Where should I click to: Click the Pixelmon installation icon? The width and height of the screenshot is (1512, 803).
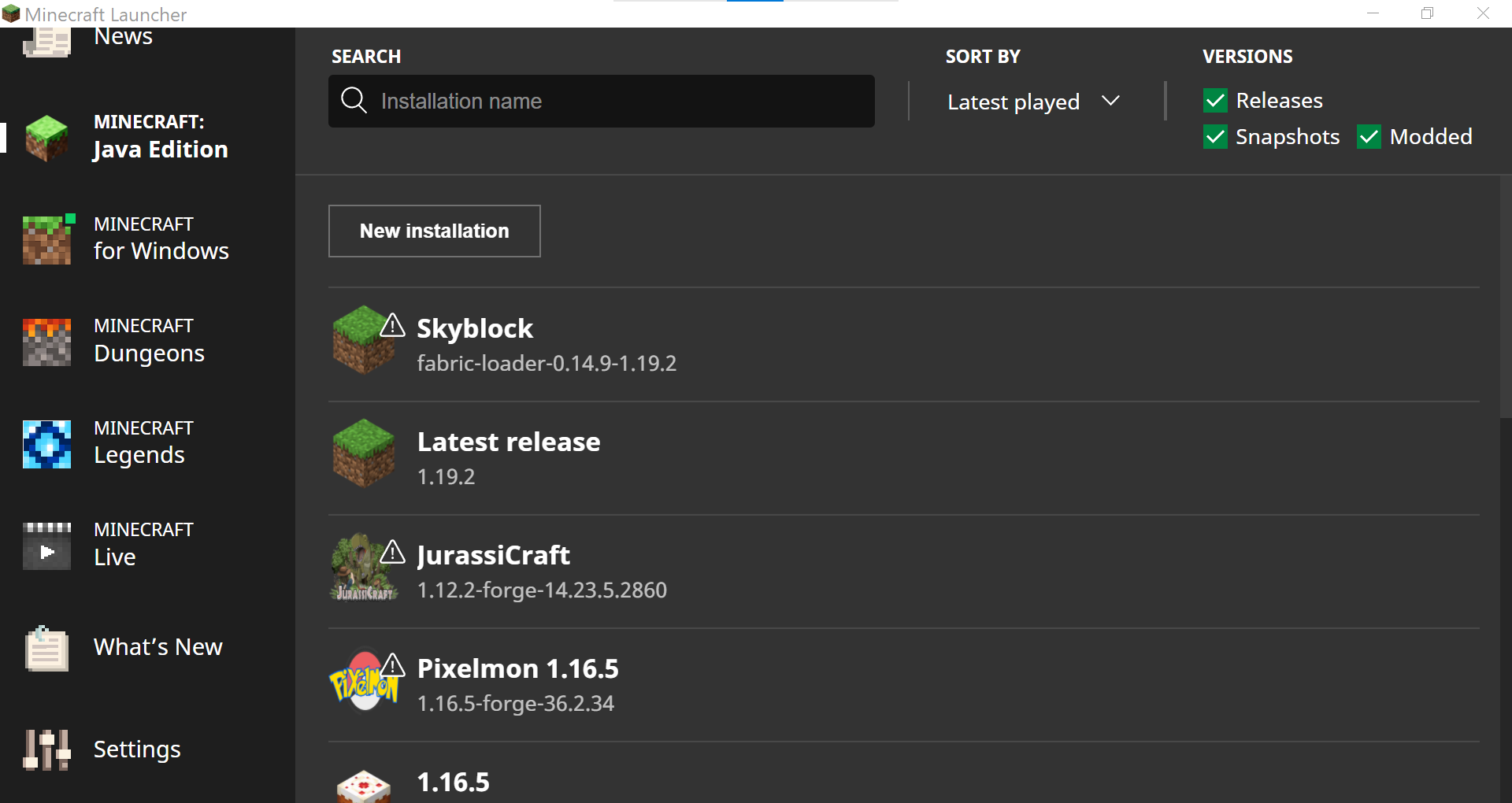pyautogui.click(x=364, y=680)
